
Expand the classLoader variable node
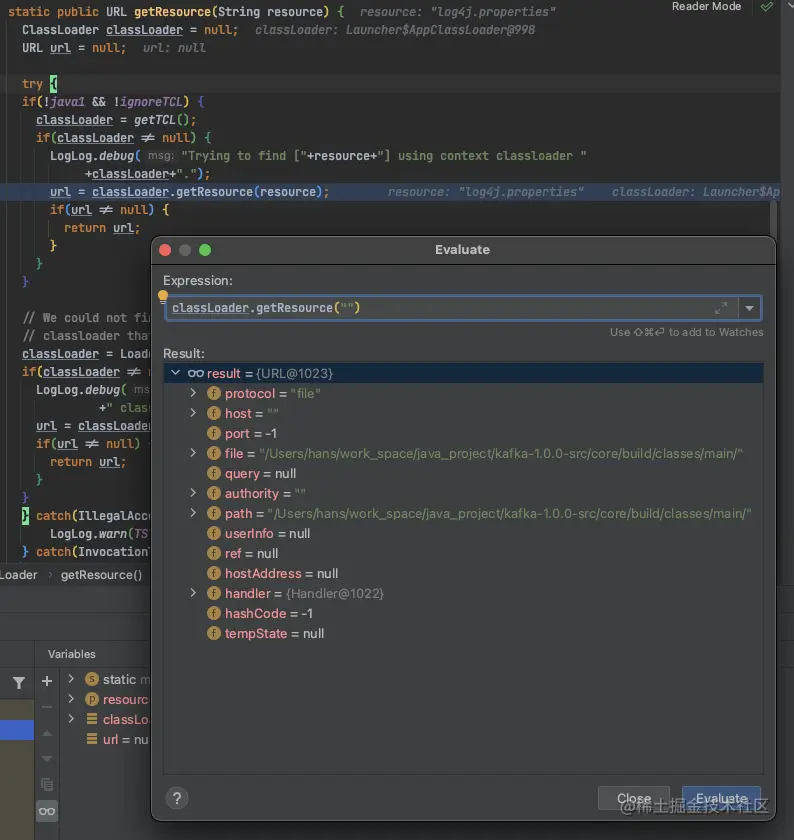[71, 718]
